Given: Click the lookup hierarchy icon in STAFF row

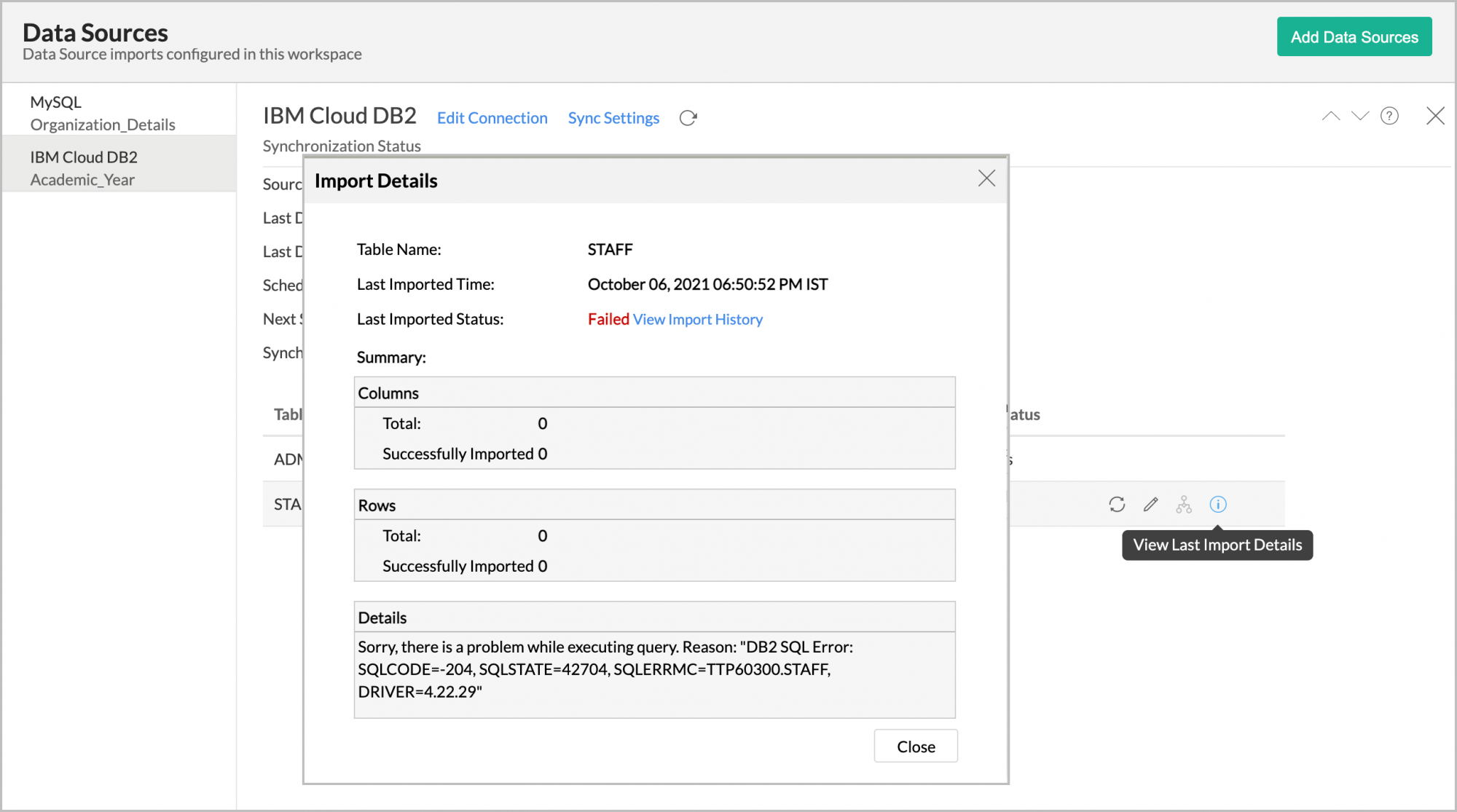Looking at the screenshot, I should (x=1184, y=504).
